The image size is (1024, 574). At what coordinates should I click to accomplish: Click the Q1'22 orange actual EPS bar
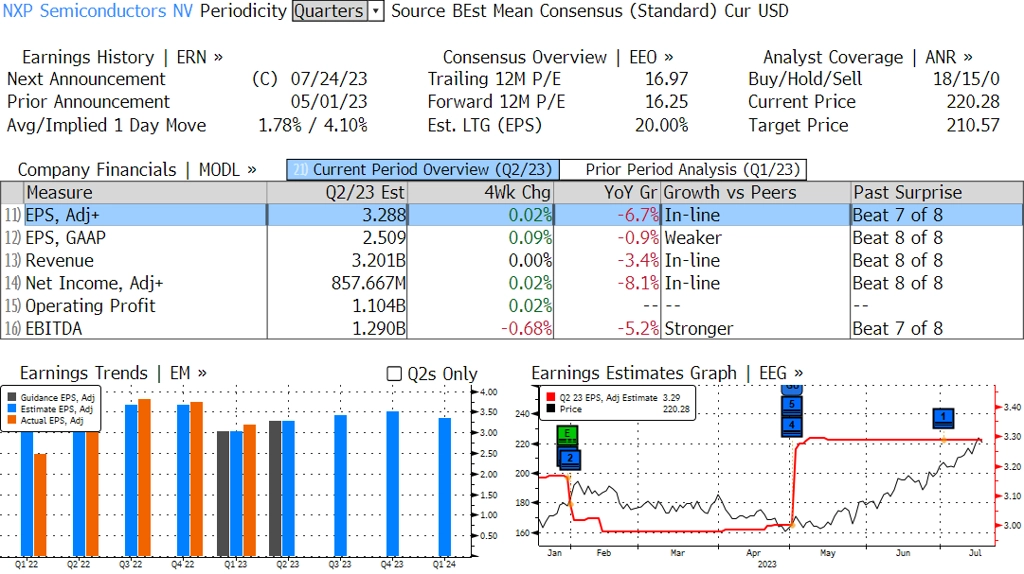pos(40,505)
